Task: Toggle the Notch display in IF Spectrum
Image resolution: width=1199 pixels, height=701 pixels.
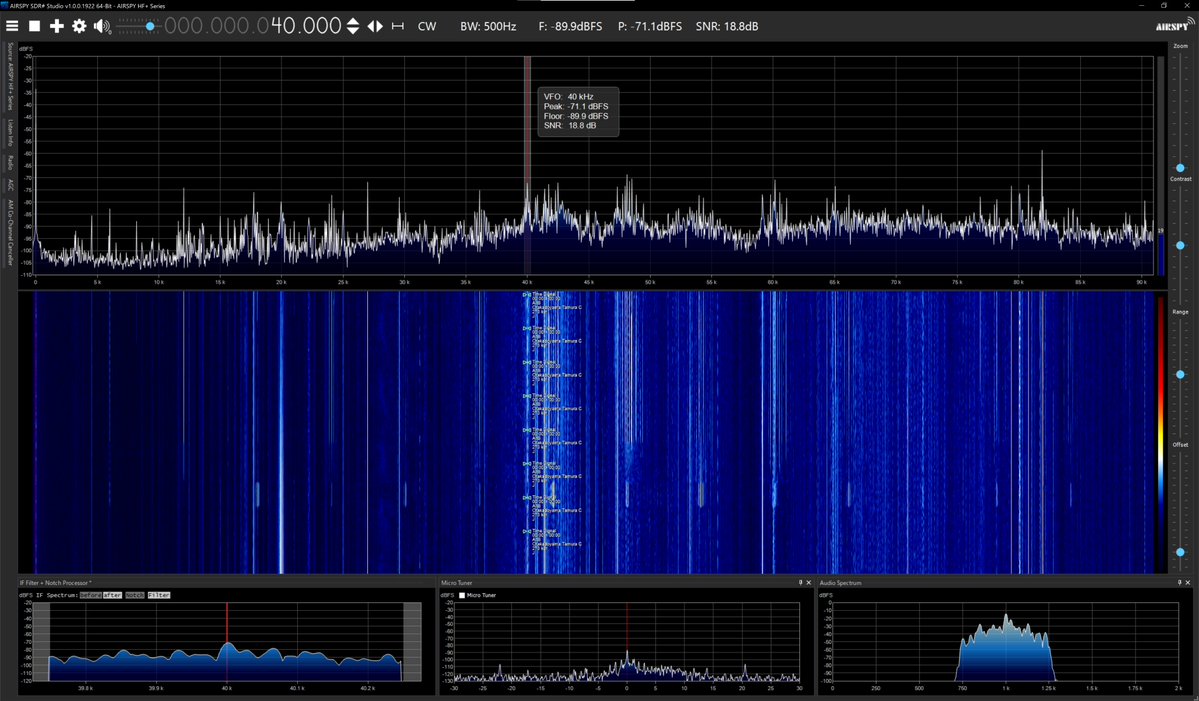Action: coord(135,595)
